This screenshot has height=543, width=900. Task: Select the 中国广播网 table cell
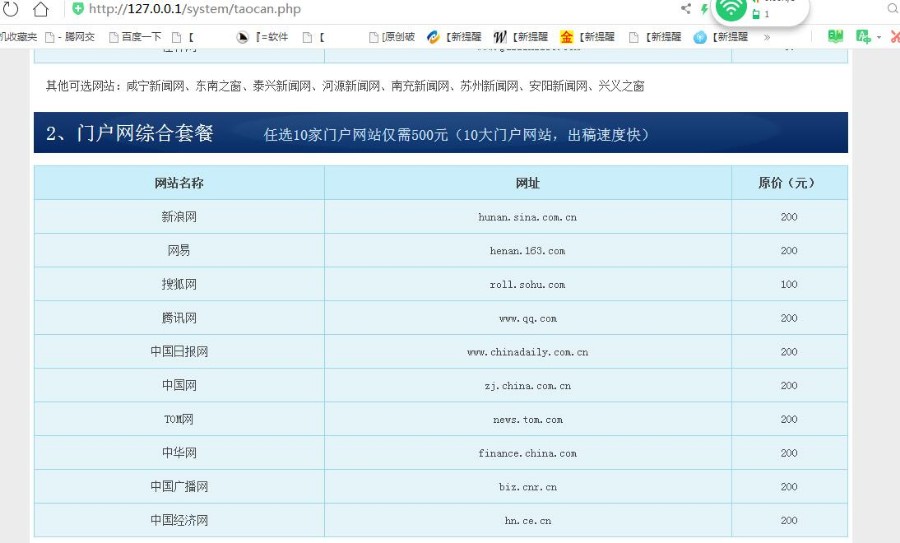[179, 487]
